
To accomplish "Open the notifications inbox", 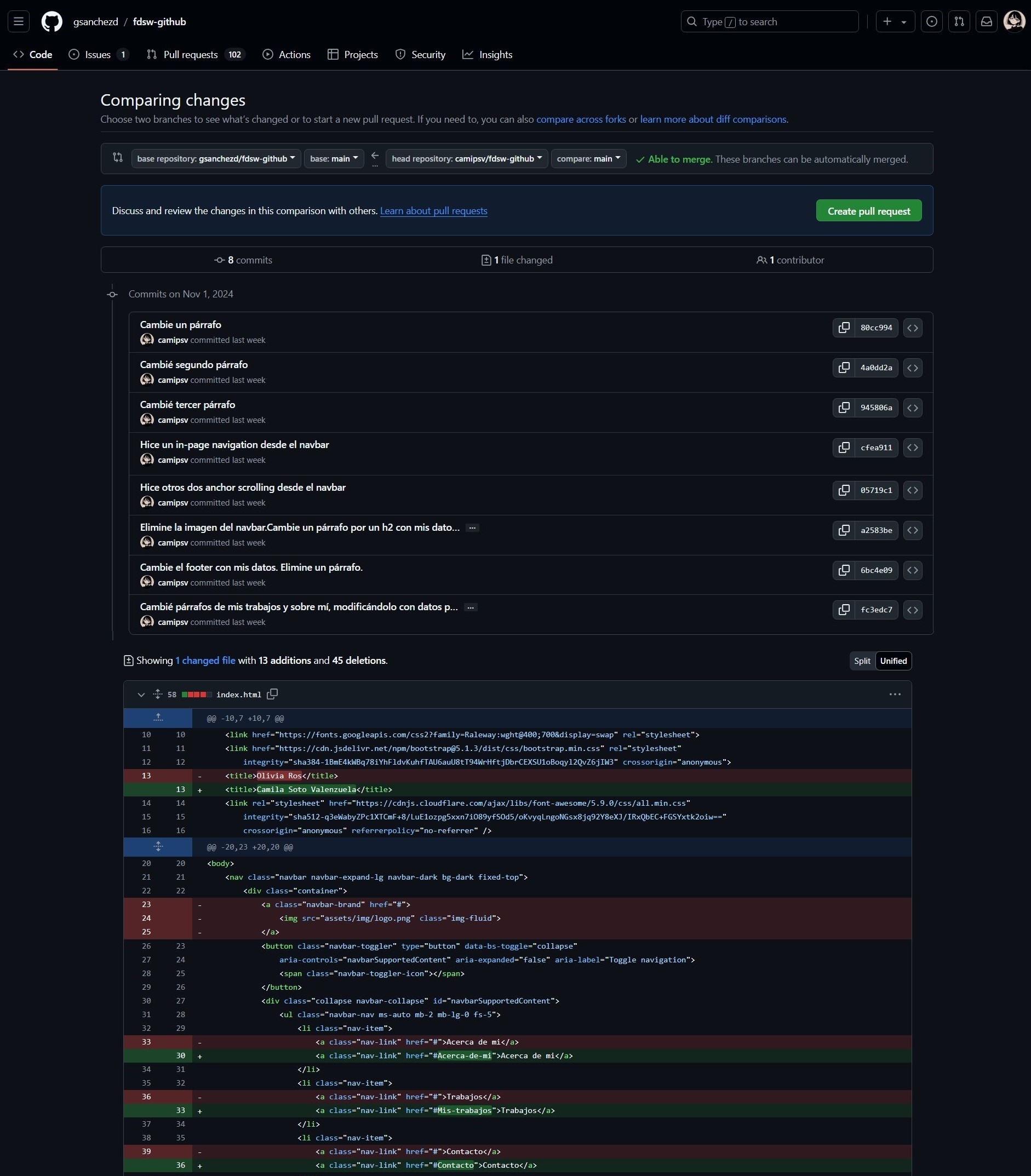I will tap(986, 21).
